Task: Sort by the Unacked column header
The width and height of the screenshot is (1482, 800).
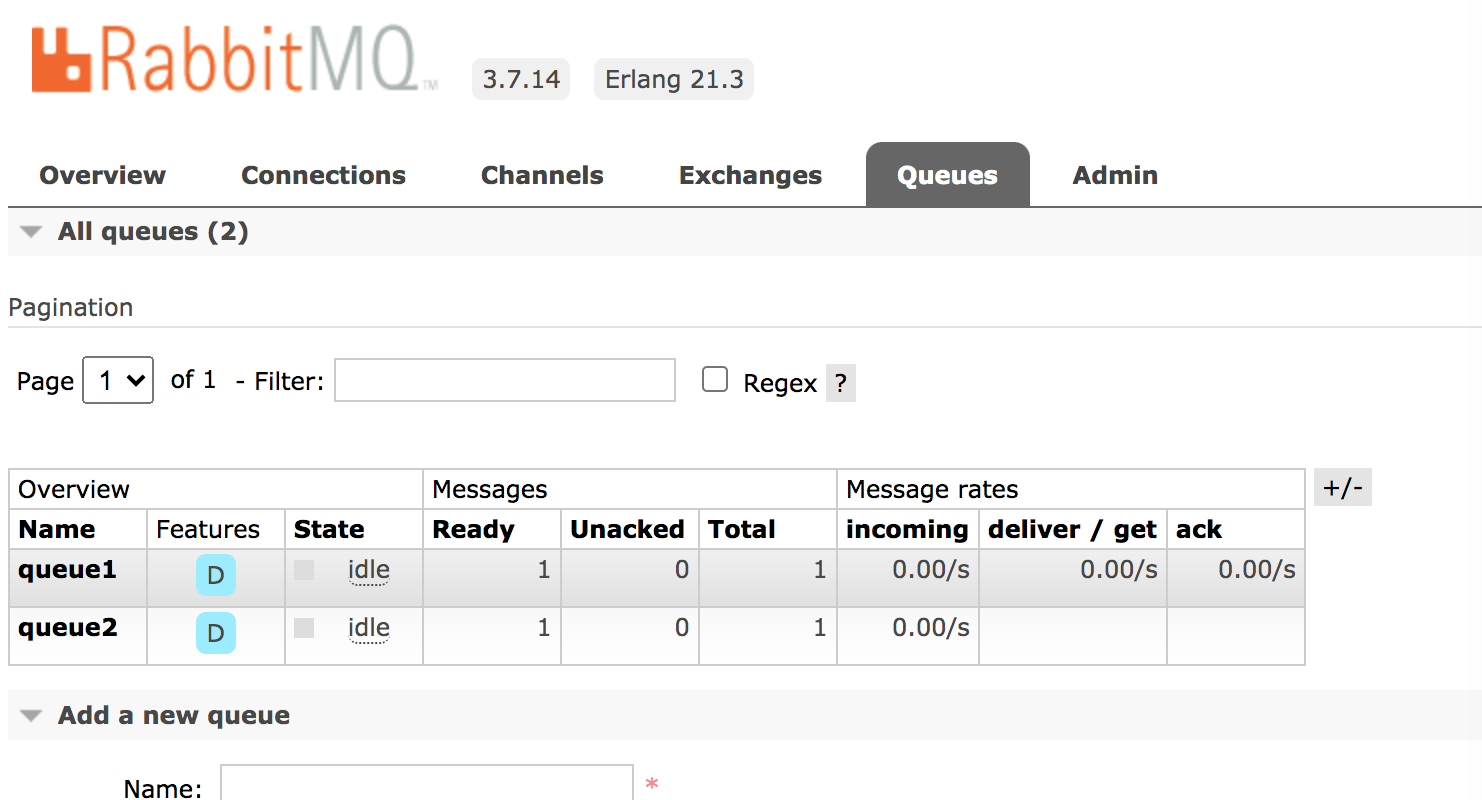Action: 627,529
